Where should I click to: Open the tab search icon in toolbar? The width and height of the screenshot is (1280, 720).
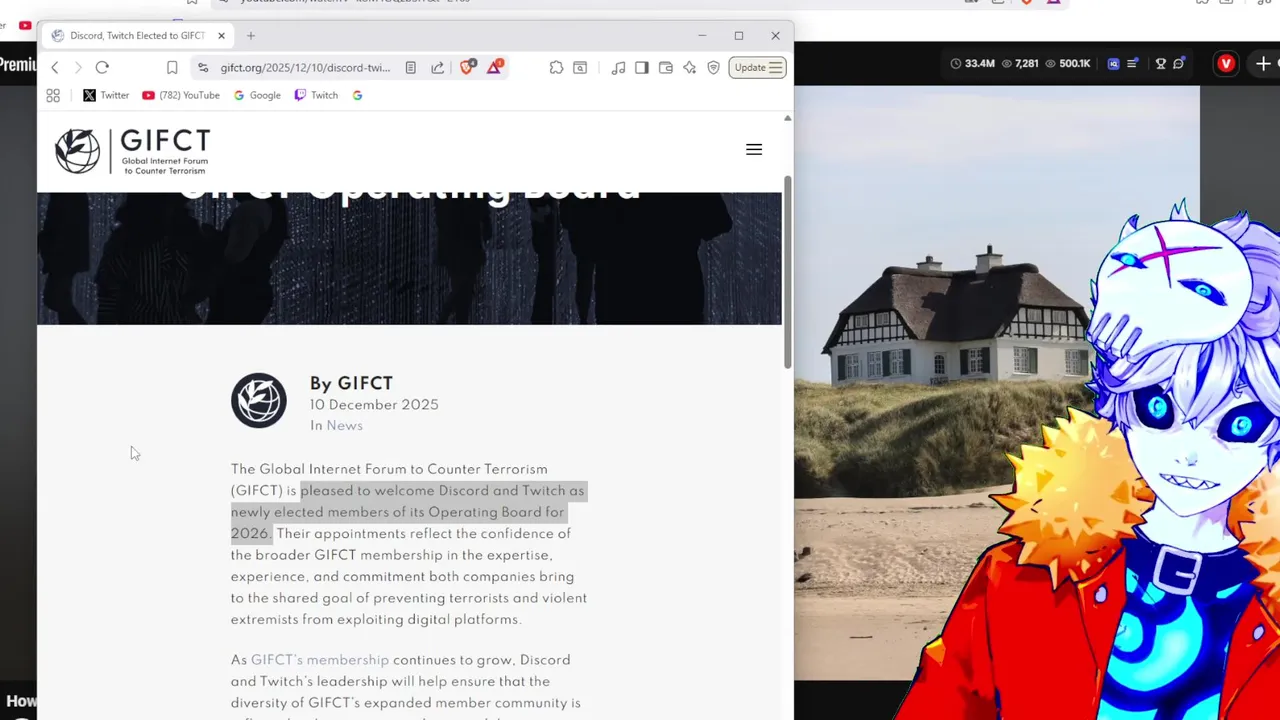coord(580,67)
